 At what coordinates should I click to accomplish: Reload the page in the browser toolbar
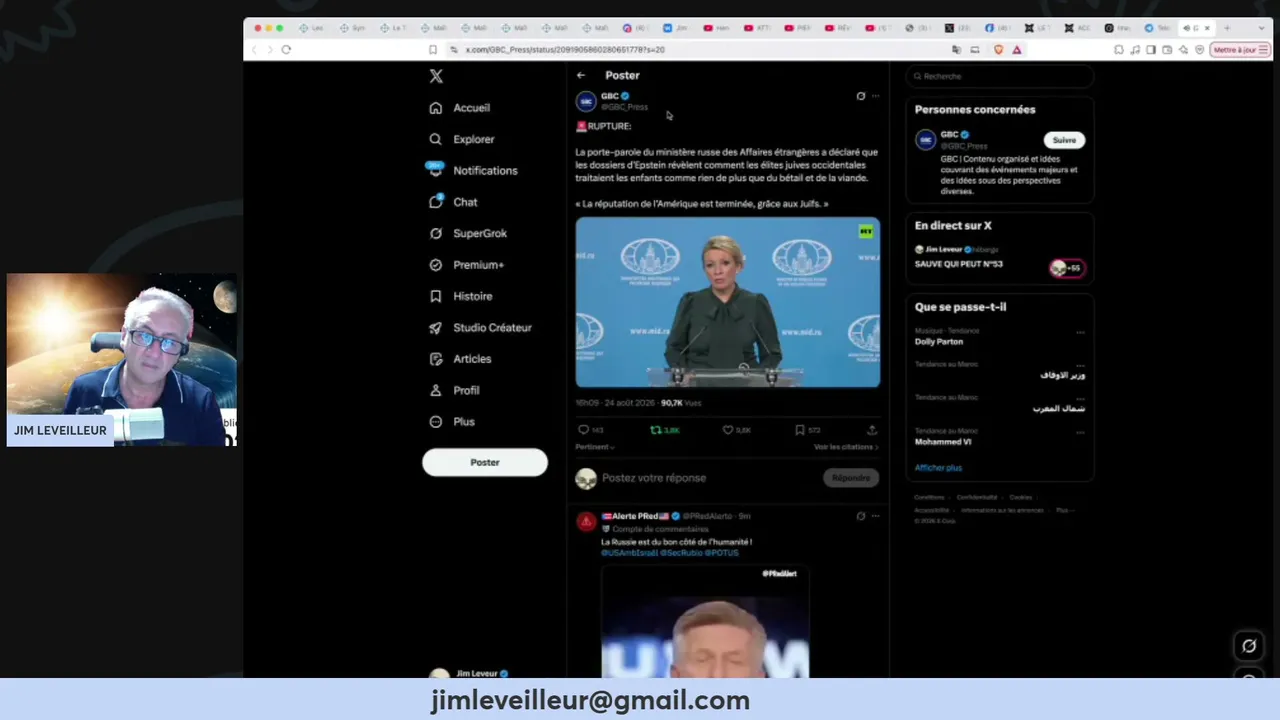click(x=286, y=49)
